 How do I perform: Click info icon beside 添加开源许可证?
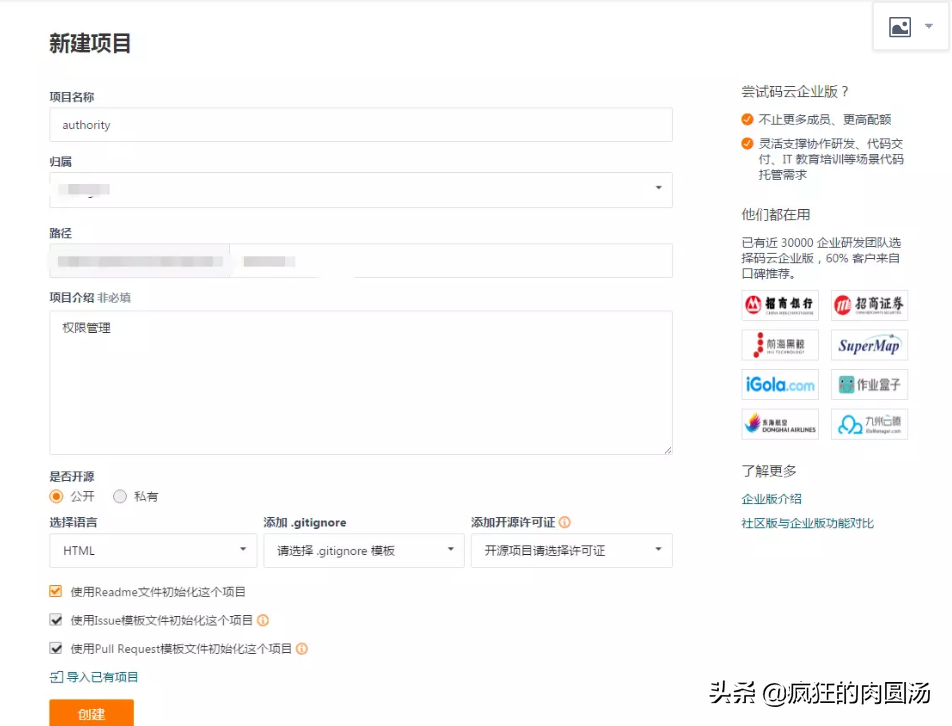(565, 522)
